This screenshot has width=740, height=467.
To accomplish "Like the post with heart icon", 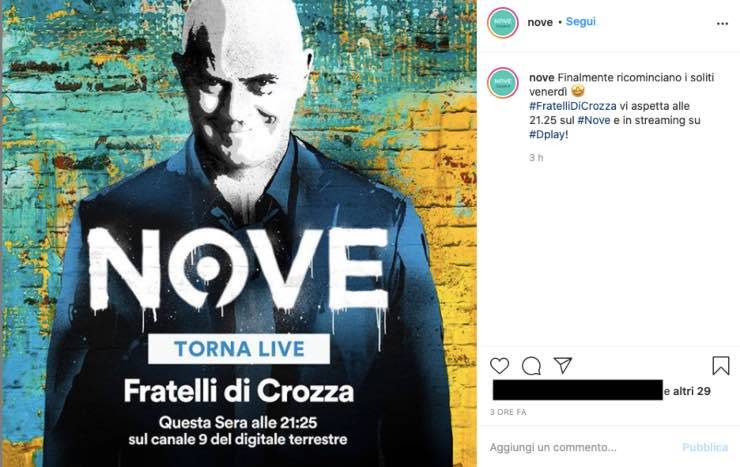I will click(499, 366).
